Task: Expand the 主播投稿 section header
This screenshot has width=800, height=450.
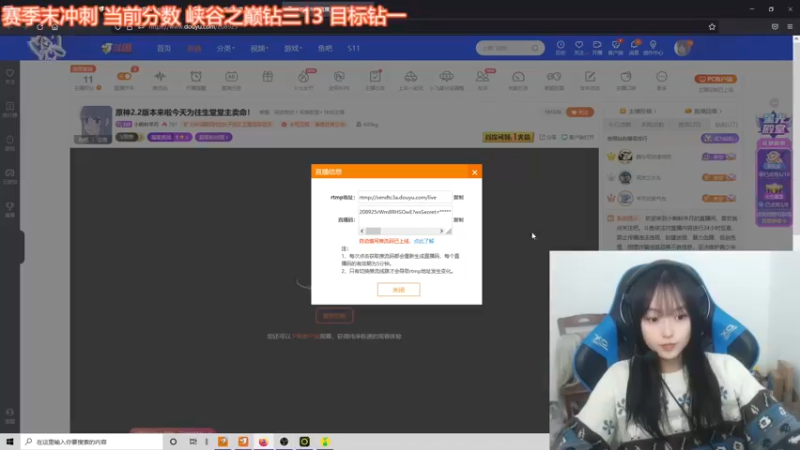Action: coord(638,111)
